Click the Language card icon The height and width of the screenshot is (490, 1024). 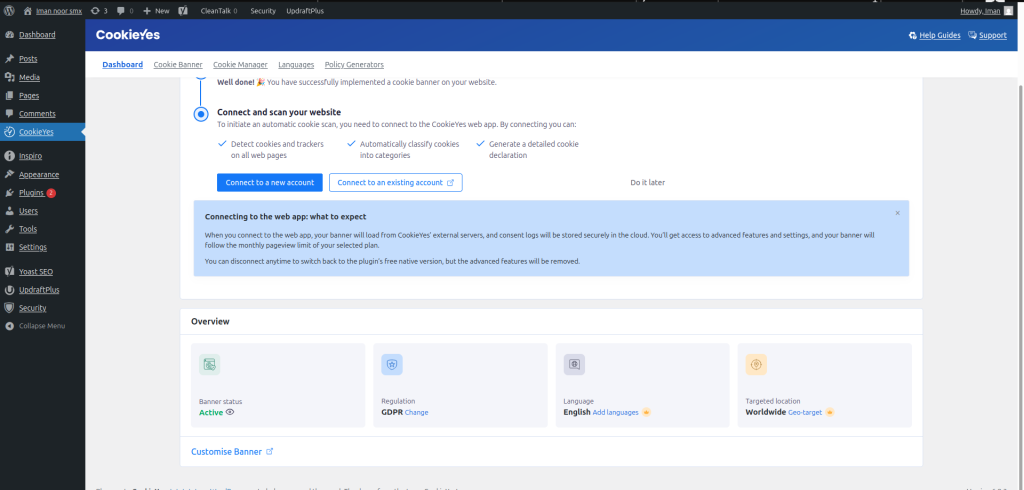coord(574,365)
